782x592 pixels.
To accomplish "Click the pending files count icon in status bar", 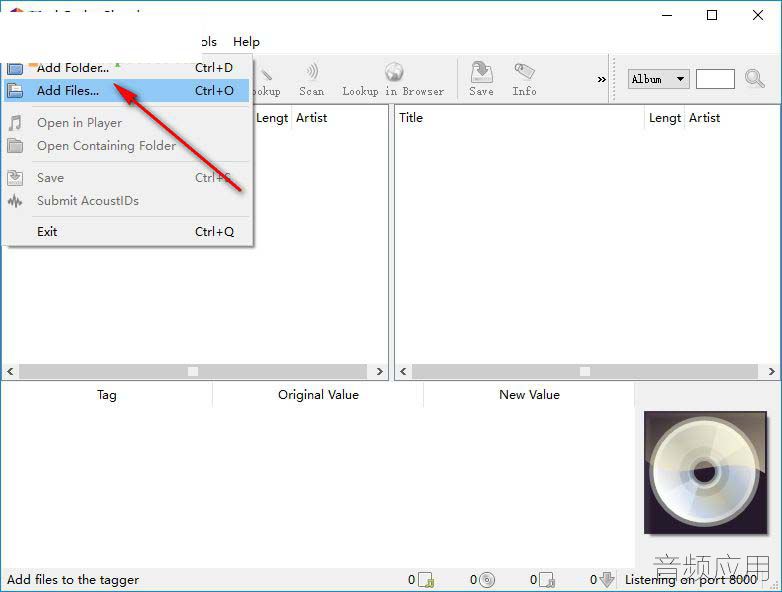I will pos(547,580).
